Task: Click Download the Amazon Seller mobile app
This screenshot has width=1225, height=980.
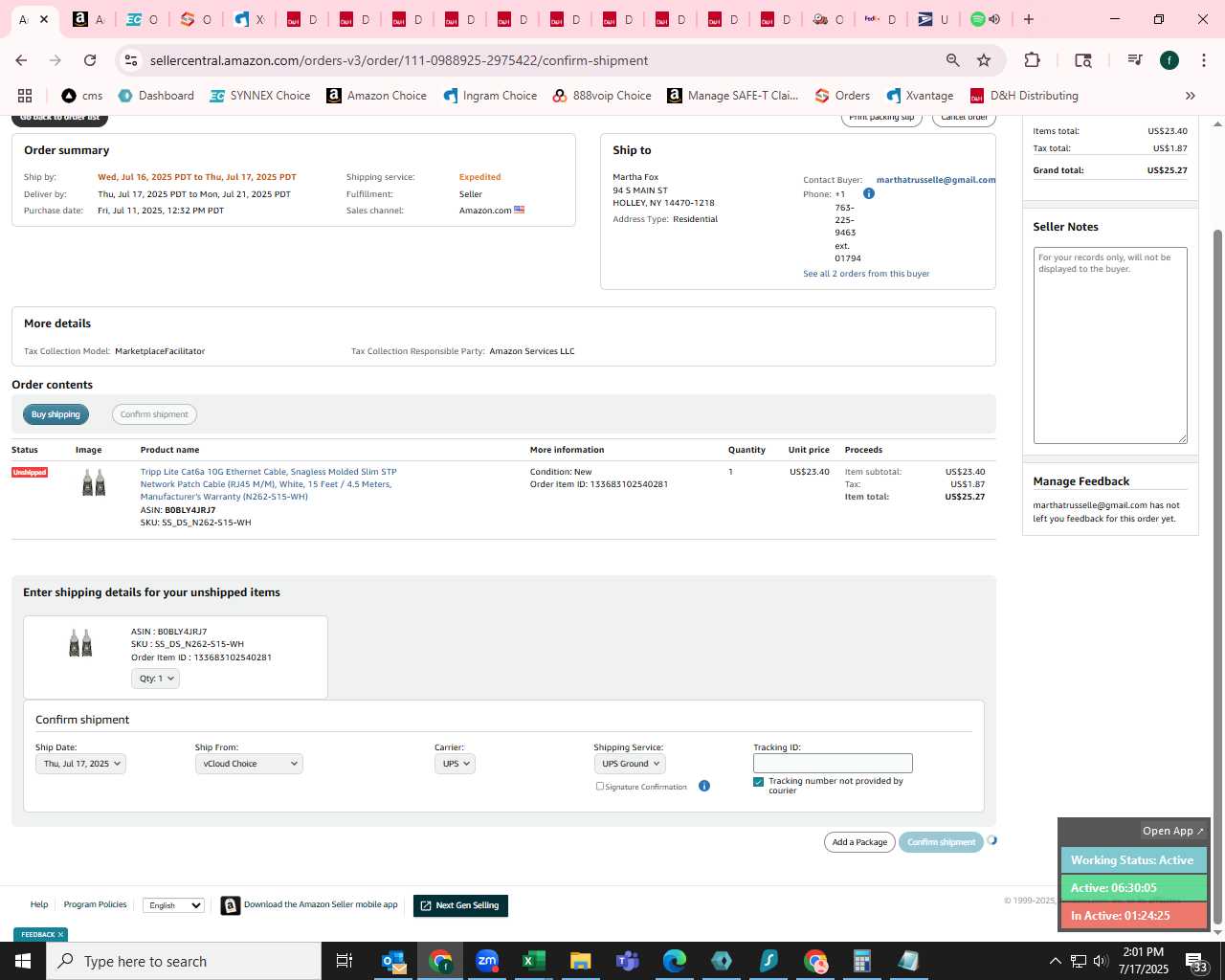Action: [321, 904]
